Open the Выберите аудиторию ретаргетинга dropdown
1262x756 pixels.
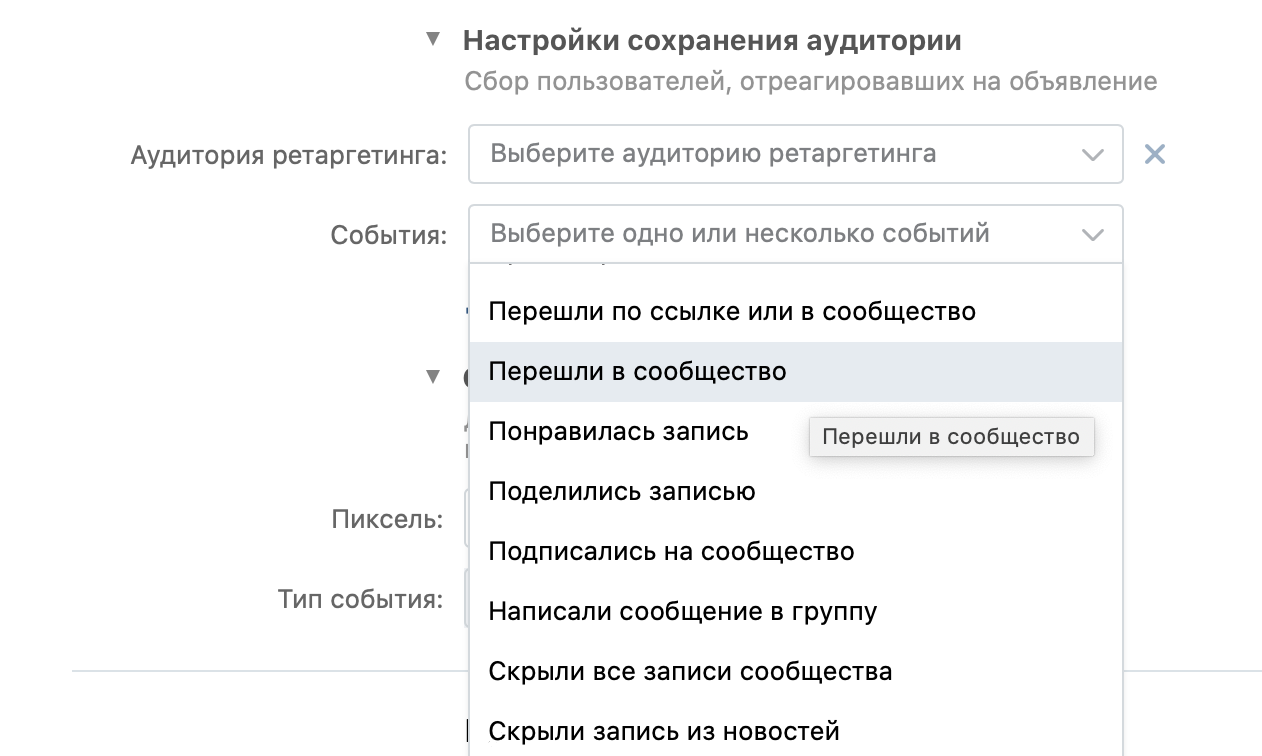(795, 154)
